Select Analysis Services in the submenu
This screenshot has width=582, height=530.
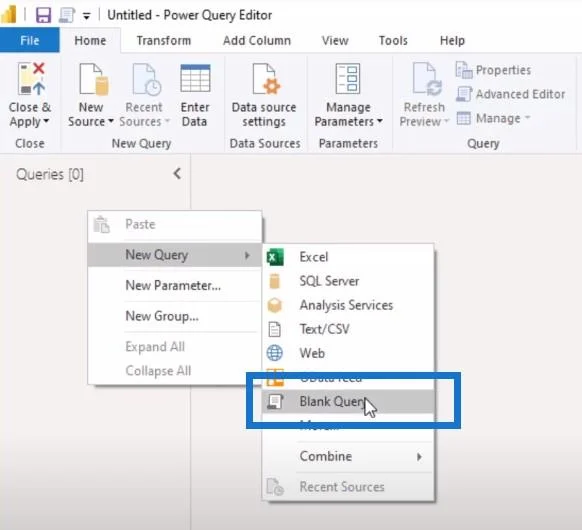pos(348,305)
